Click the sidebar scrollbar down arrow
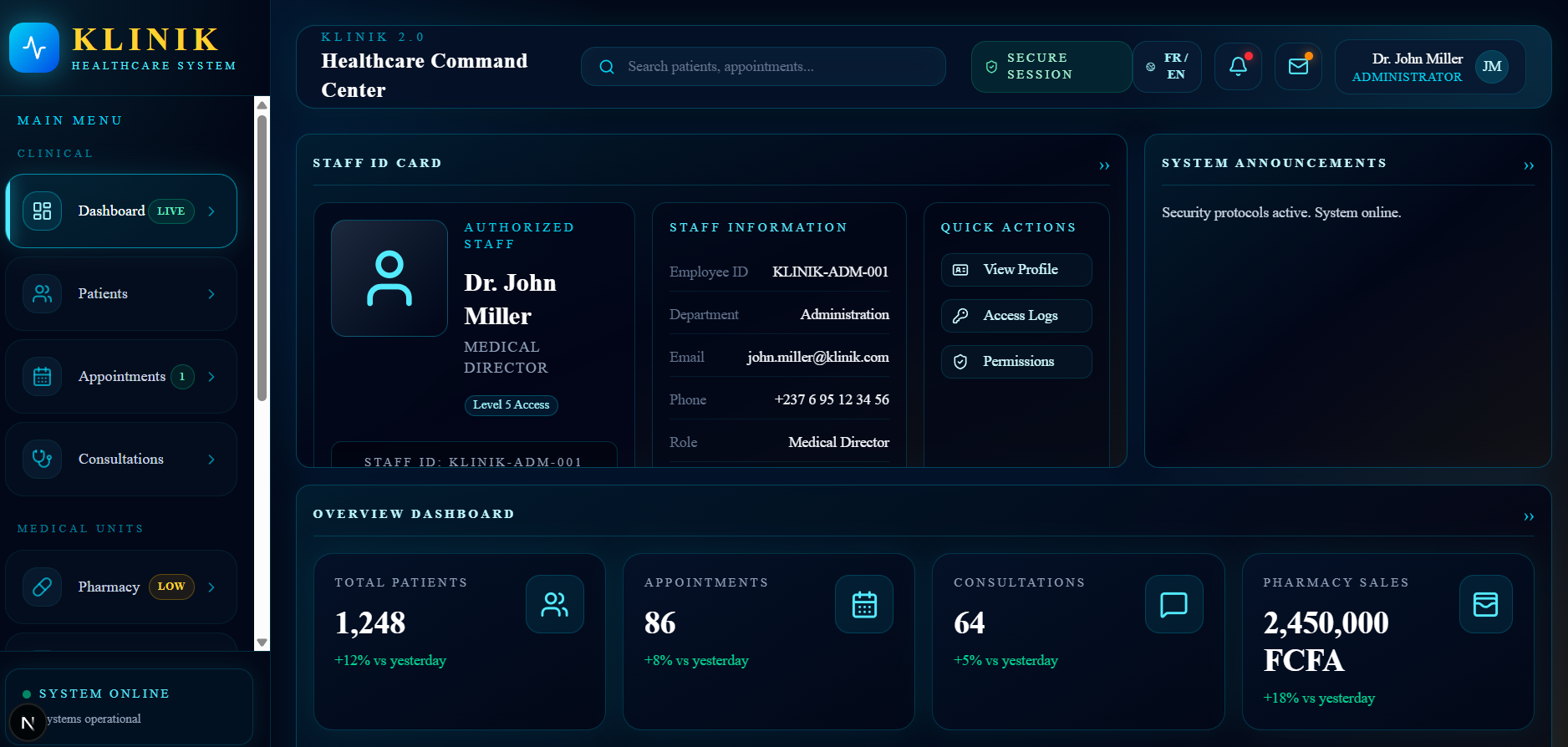This screenshot has height=747, width=1568. (x=262, y=643)
